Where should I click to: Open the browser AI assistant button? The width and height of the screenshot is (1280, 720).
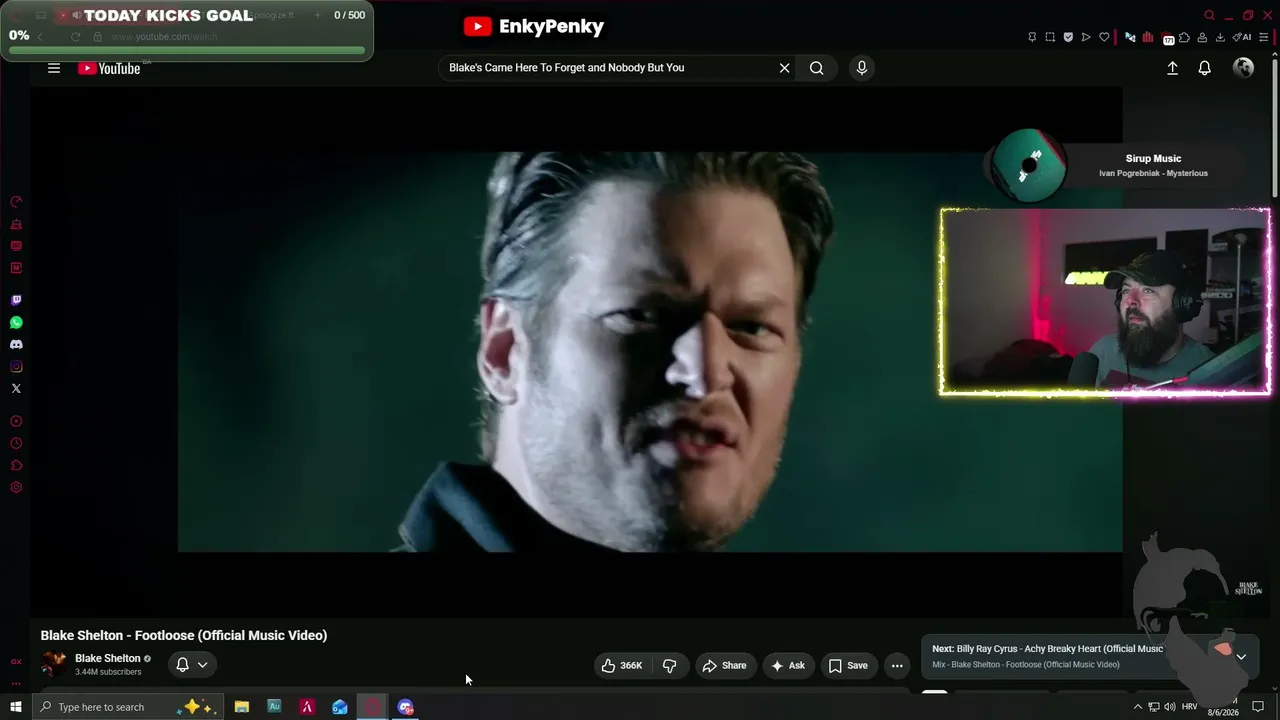1242,37
